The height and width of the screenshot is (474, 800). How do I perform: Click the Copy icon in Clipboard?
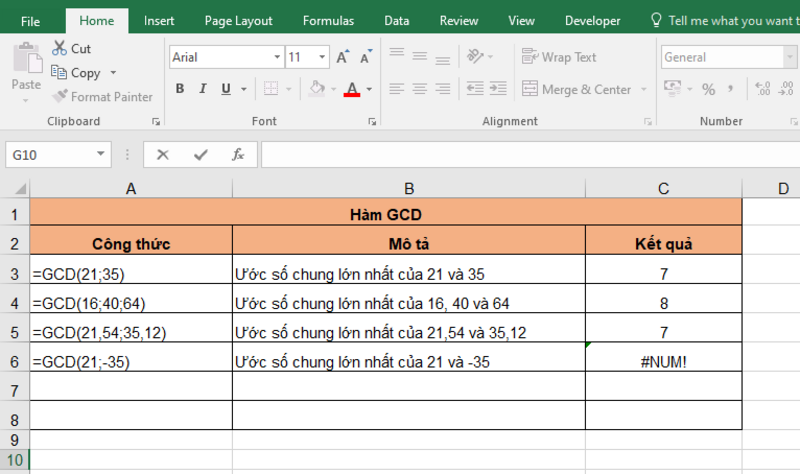pyautogui.click(x=59, y=72)
